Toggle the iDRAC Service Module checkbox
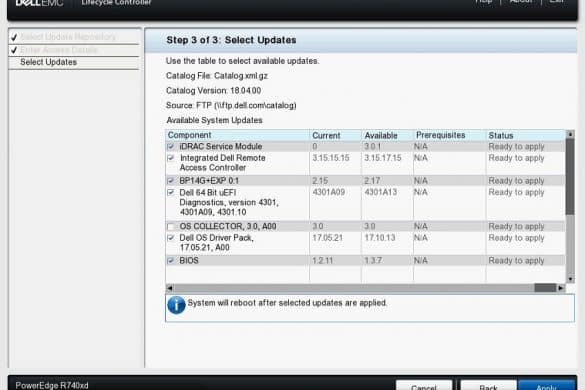This screenshot has height=390, width=585. [171, 146]
